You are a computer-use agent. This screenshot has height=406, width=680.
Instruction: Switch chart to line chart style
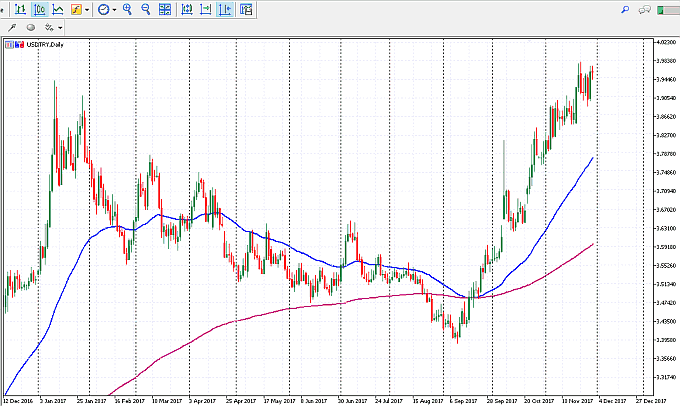pos(57,9)
